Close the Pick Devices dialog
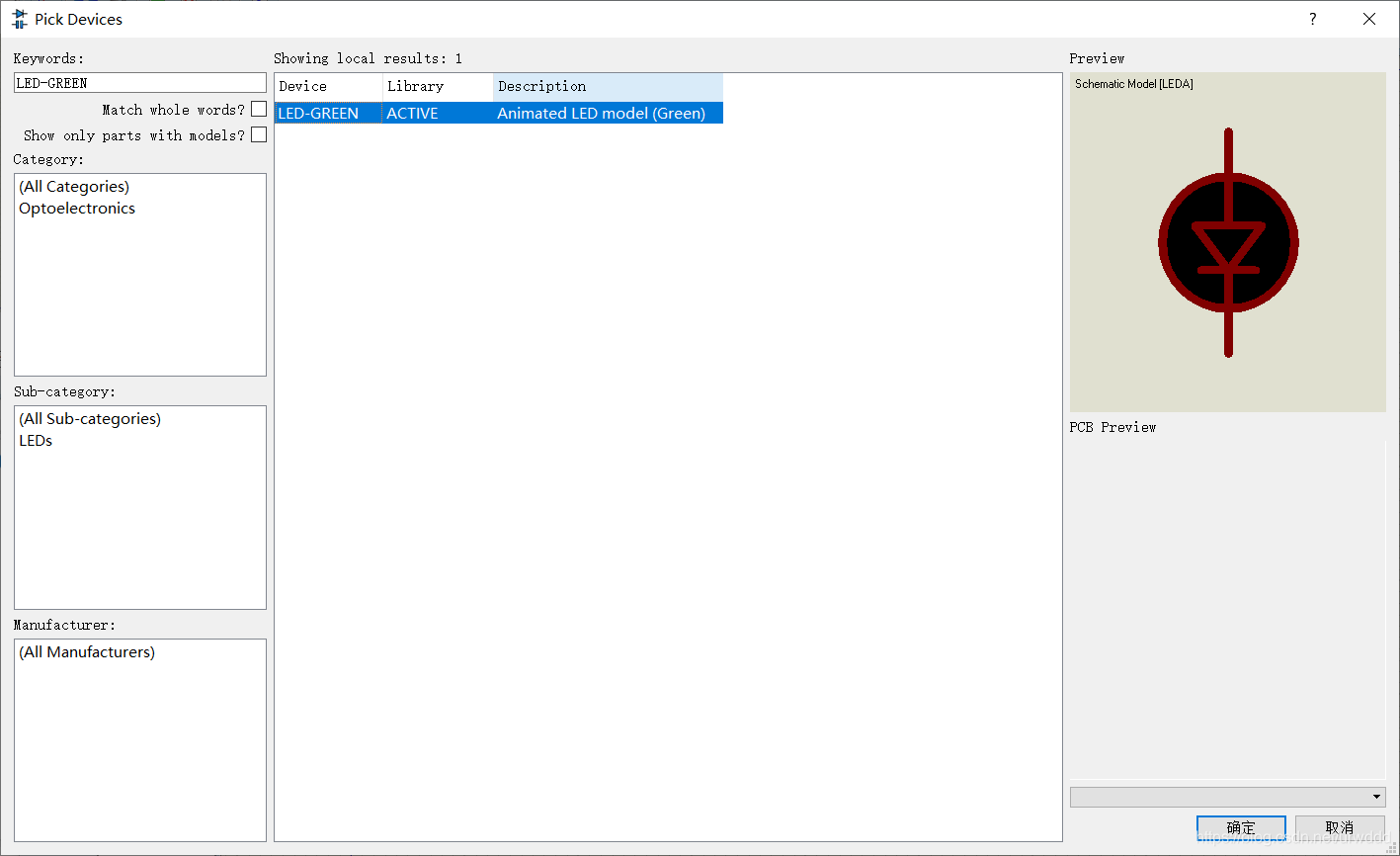1400x856 pixels. pyautogui.click(x=1369, y=19)
